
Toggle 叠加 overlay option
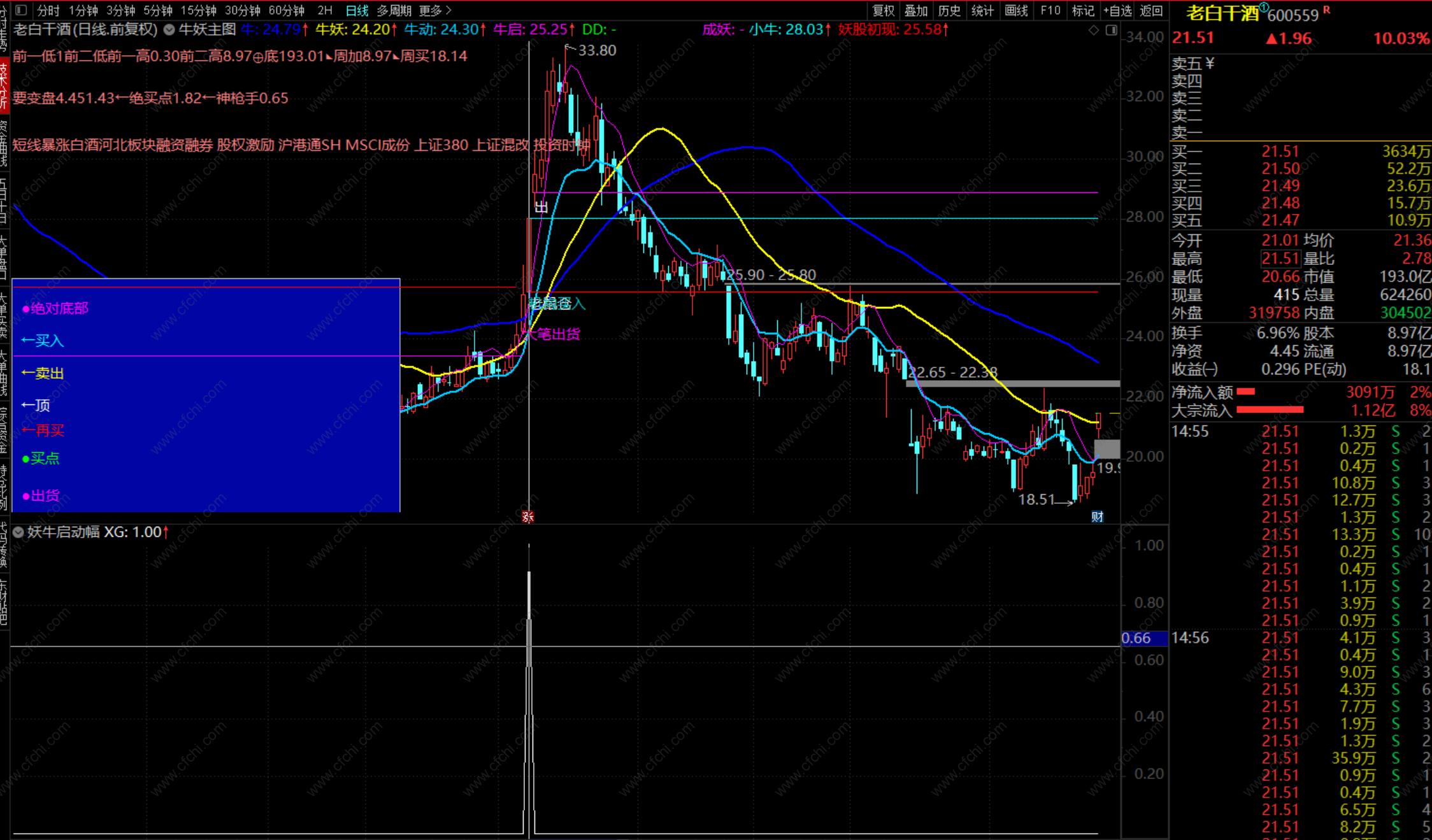[x=916, y=10]
